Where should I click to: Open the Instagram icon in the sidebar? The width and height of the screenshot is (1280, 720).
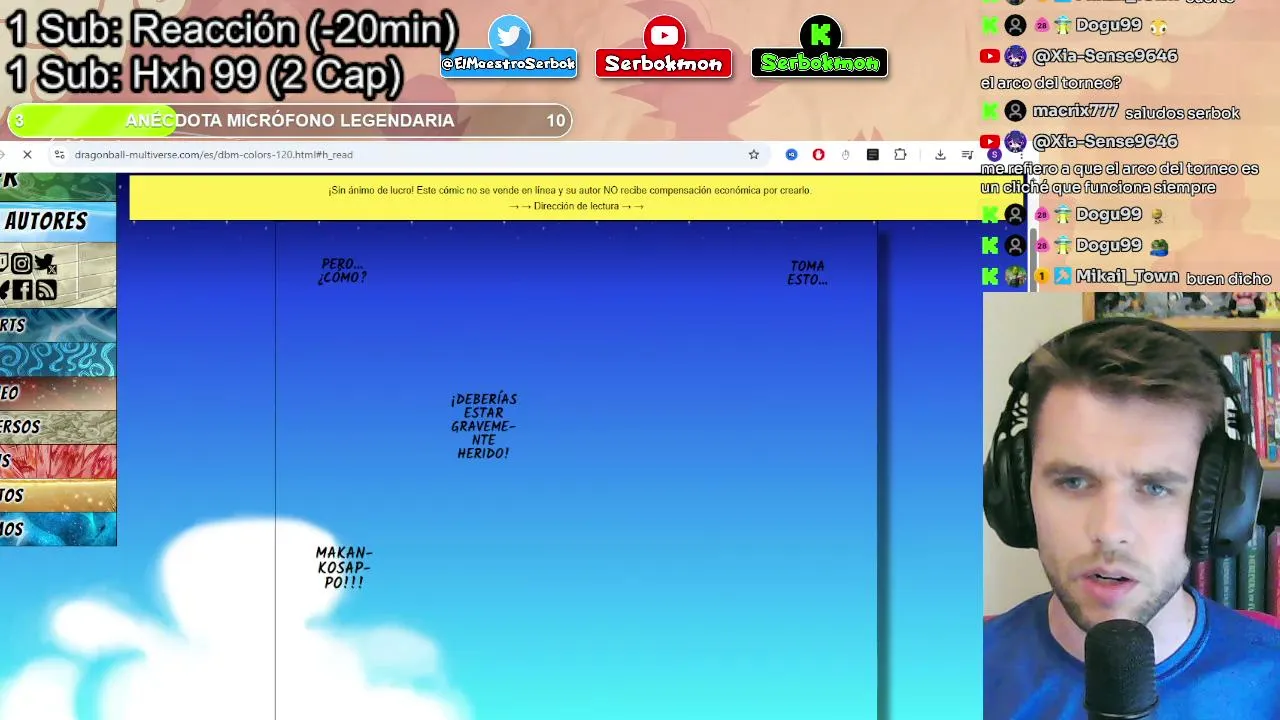21,264
